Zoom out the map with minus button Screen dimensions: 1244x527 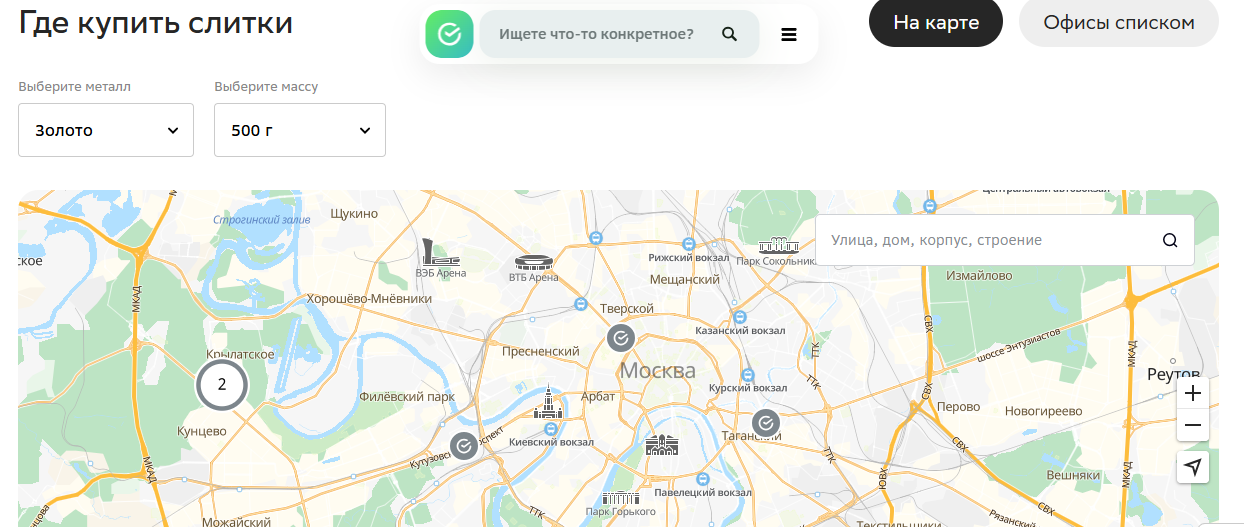coord(1192,426)
